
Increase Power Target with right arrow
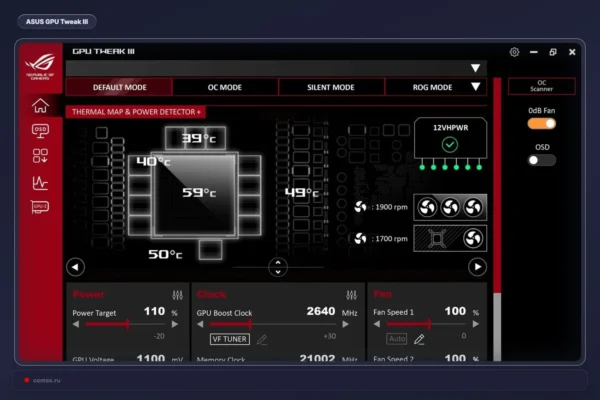click(x=175, y=324)
